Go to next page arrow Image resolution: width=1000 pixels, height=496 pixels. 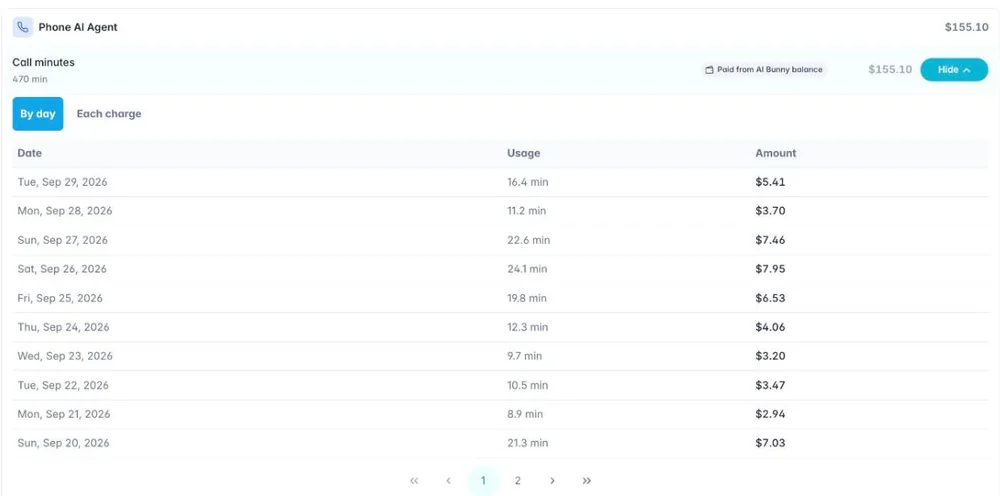tap(552, 481)
